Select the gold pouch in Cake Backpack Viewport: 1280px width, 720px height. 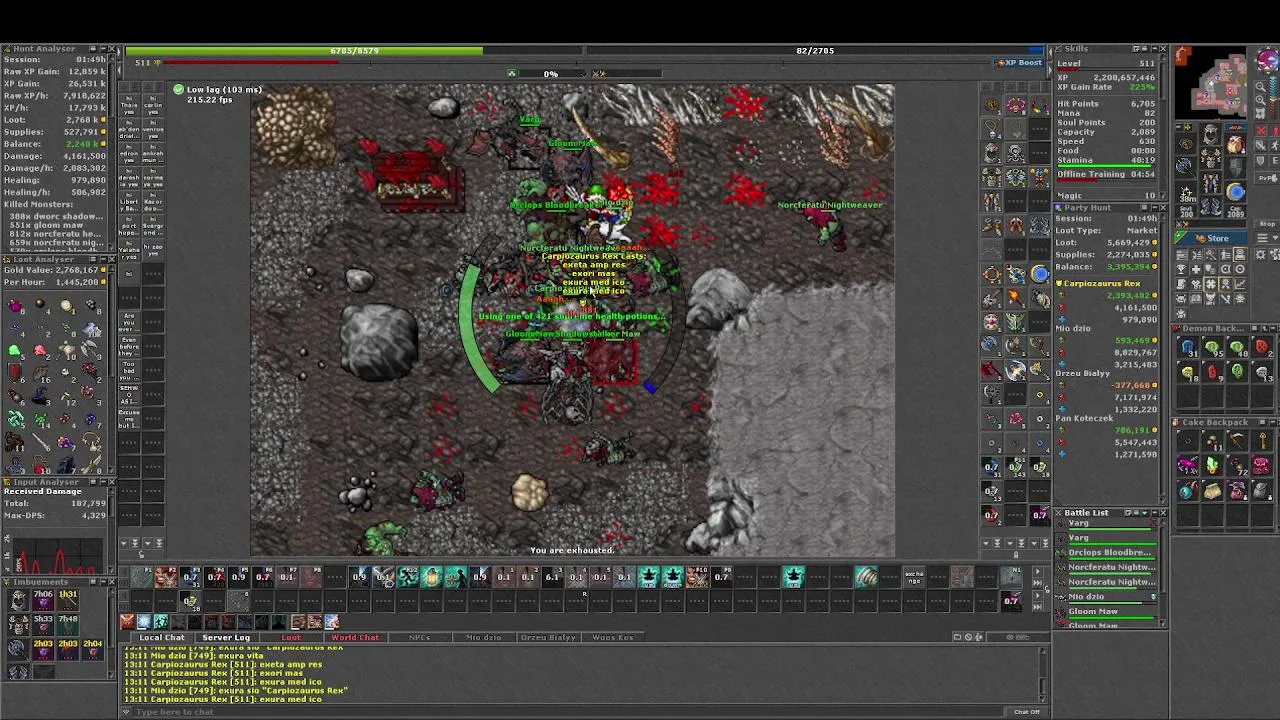click(x=1213, y=491)
